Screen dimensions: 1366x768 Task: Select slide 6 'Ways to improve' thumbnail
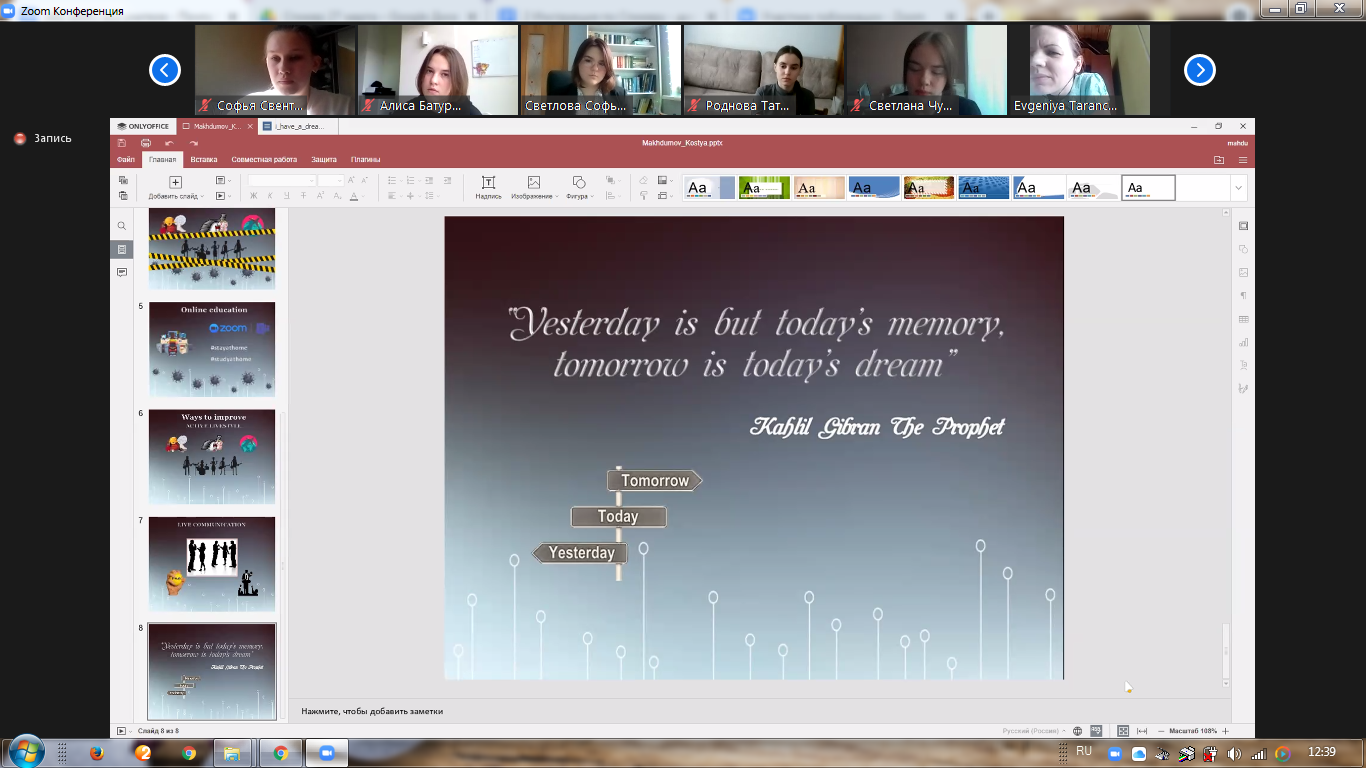pyautogui.click(x=212, y=457)
